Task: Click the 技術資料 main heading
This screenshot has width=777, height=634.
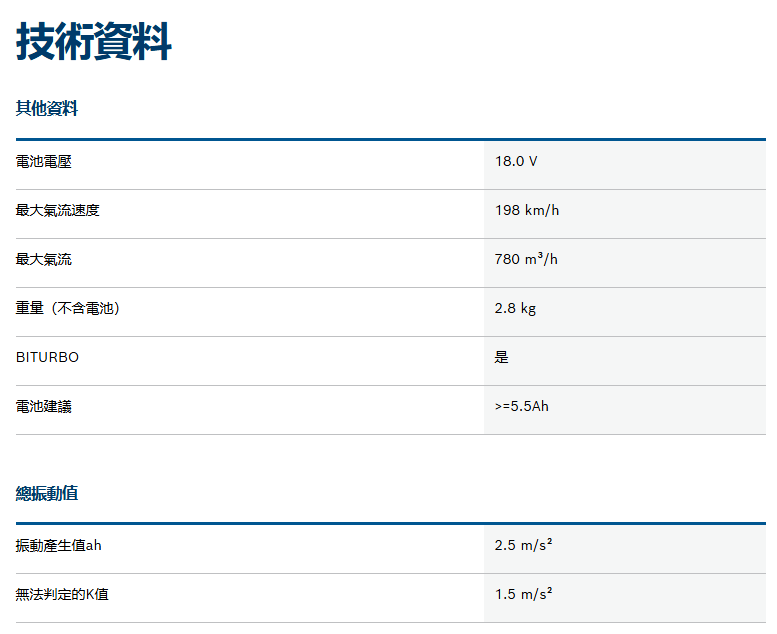Action: (x=94, y=42)
